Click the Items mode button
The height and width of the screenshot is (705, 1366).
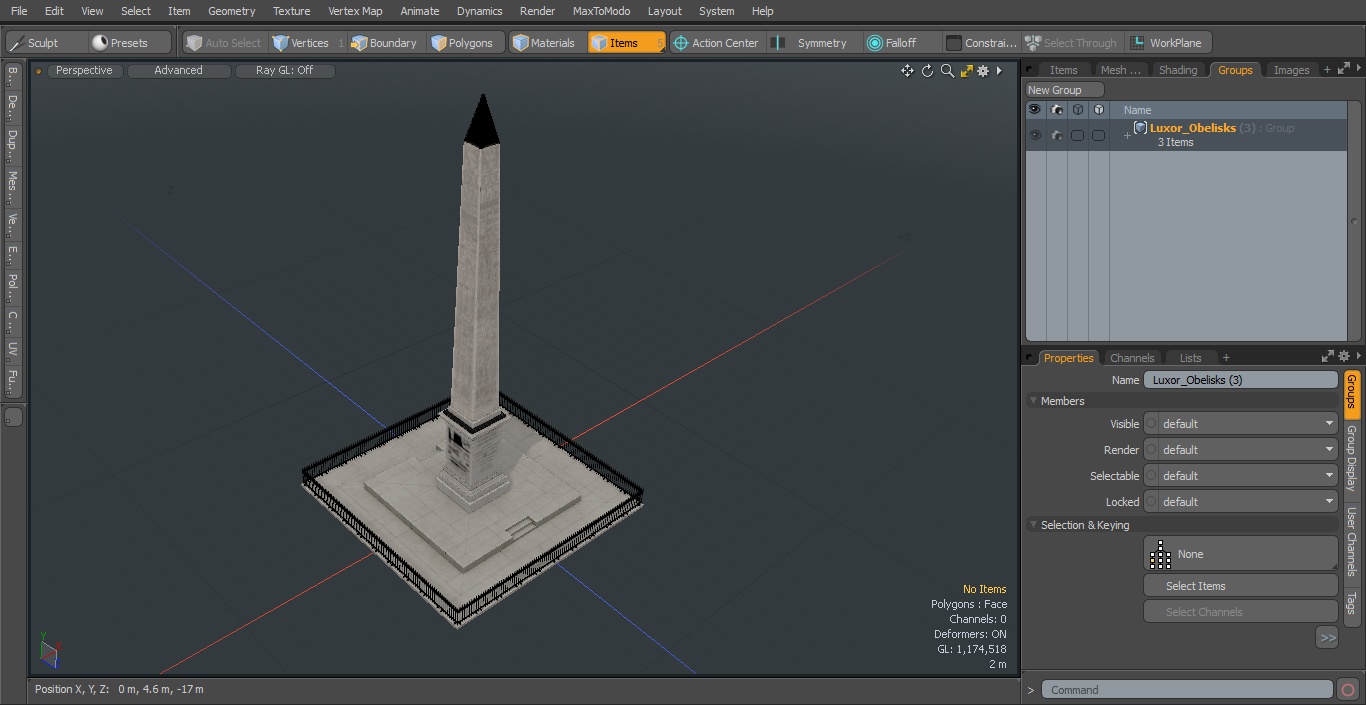pos(626,43)
